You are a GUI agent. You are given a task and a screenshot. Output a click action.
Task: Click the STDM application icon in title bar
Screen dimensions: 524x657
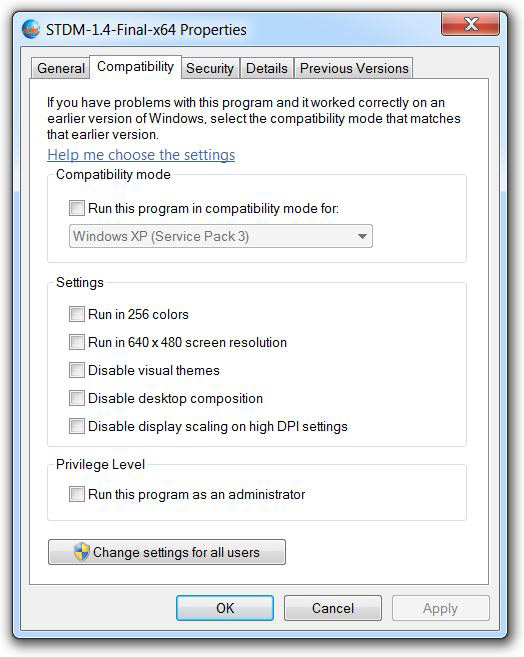click(31, 29)
